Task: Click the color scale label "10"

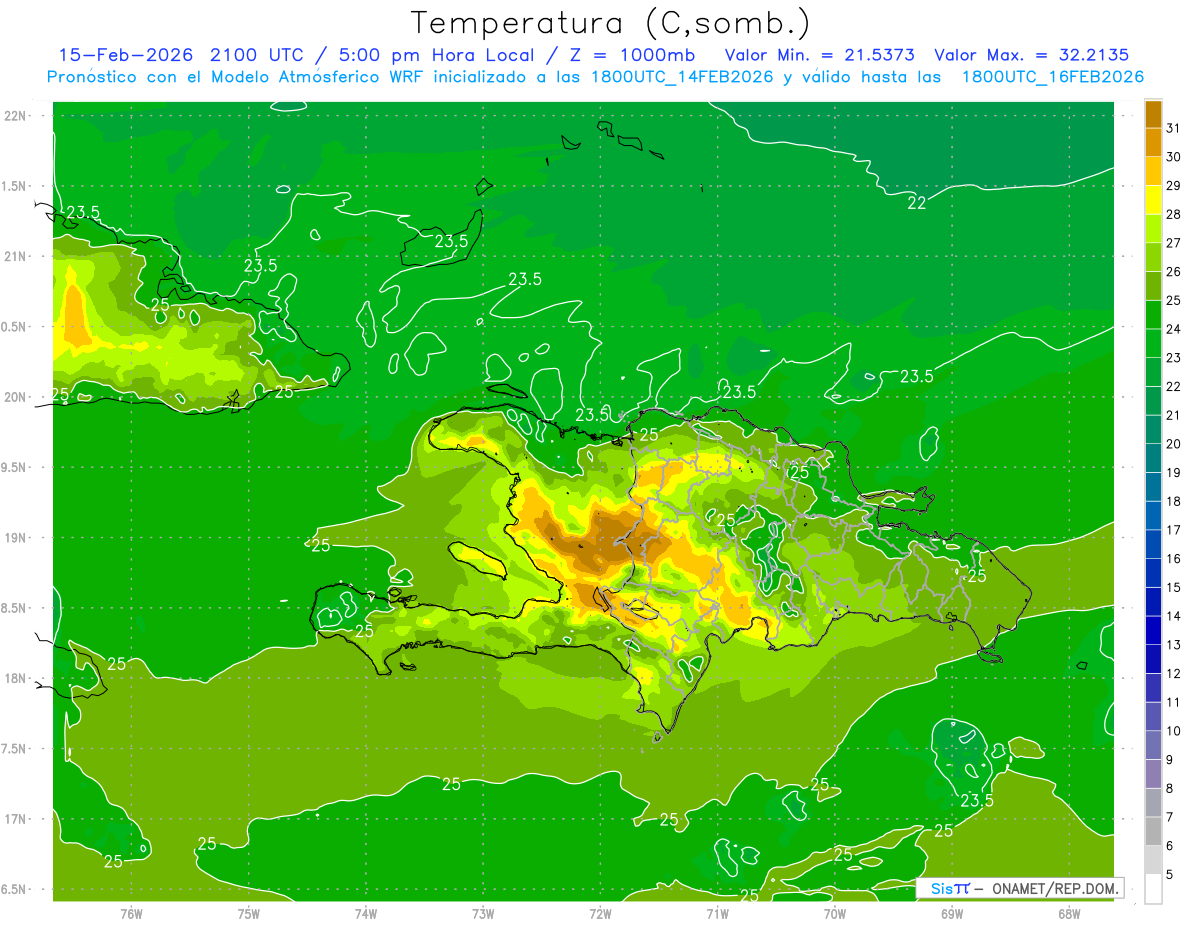Action: coord(1174,731)
